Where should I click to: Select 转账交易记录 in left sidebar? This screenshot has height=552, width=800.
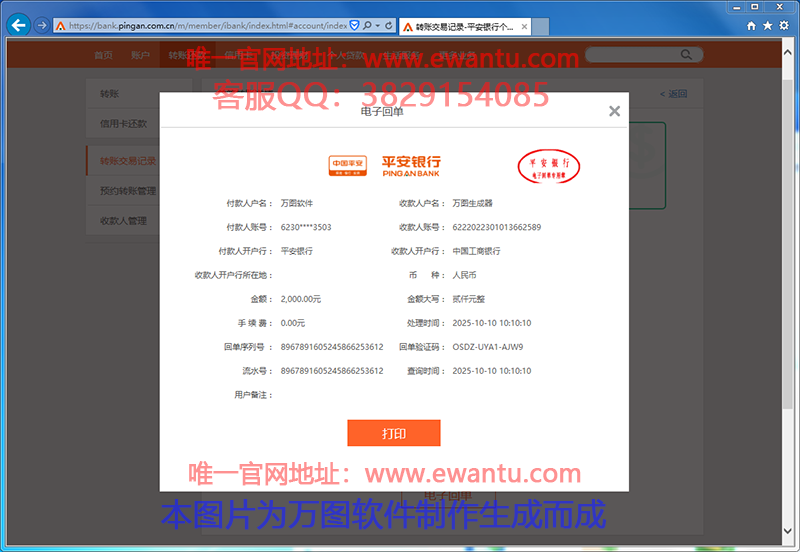click(123, 161)
